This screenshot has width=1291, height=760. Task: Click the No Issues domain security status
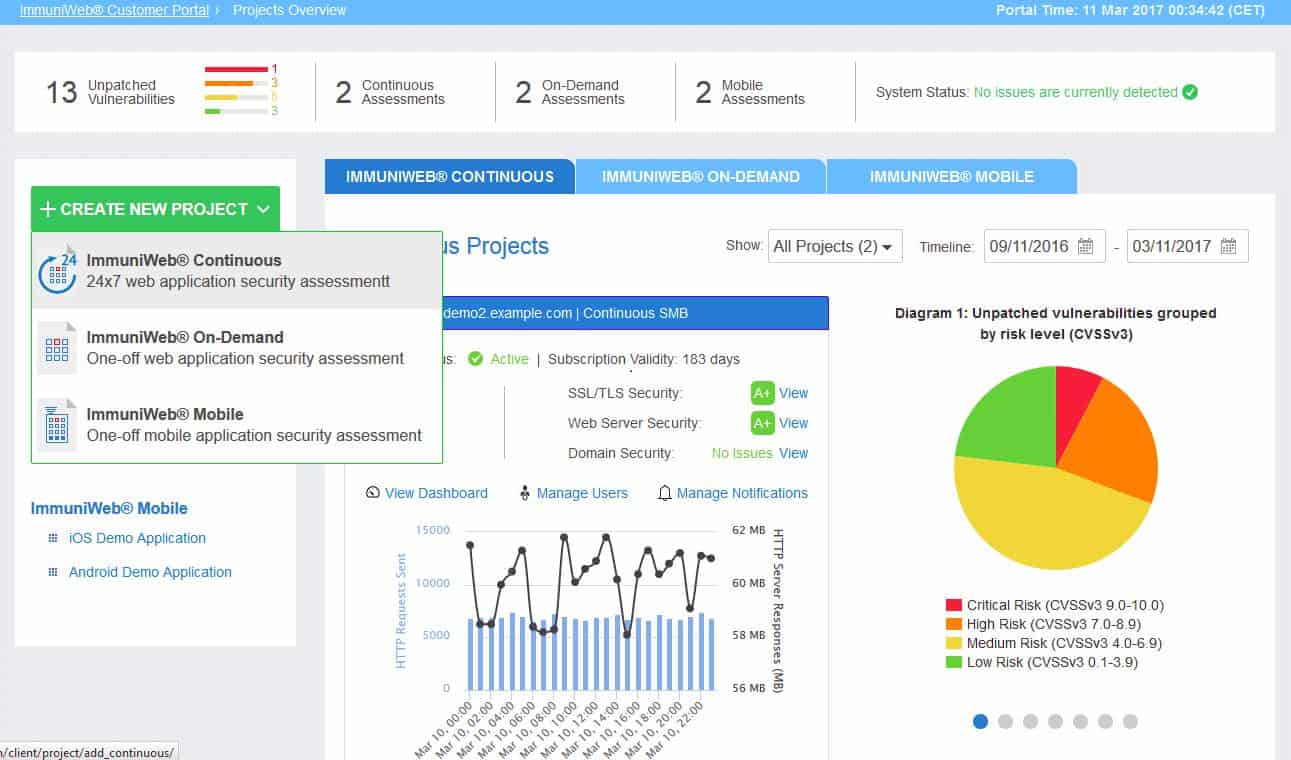point(742,453)
